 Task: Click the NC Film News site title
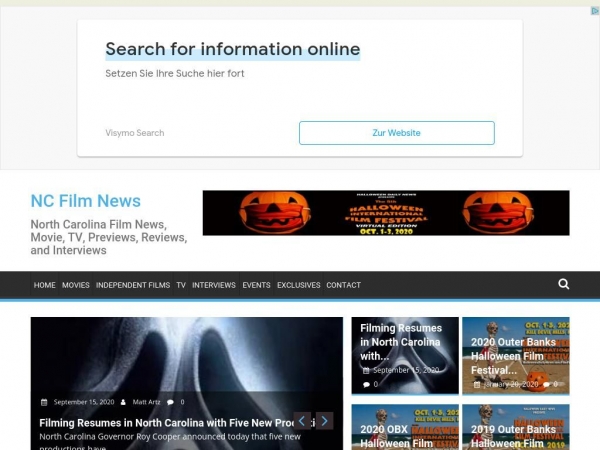(86, 201)
